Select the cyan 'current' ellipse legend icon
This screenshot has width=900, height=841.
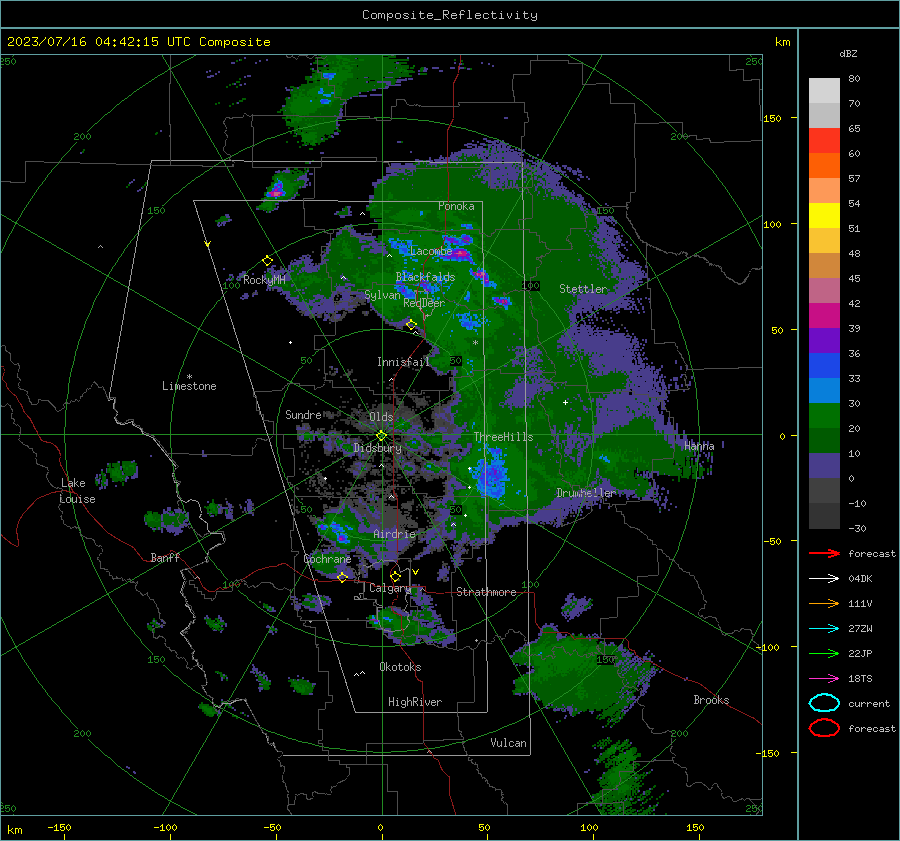[x=824, y=703]
